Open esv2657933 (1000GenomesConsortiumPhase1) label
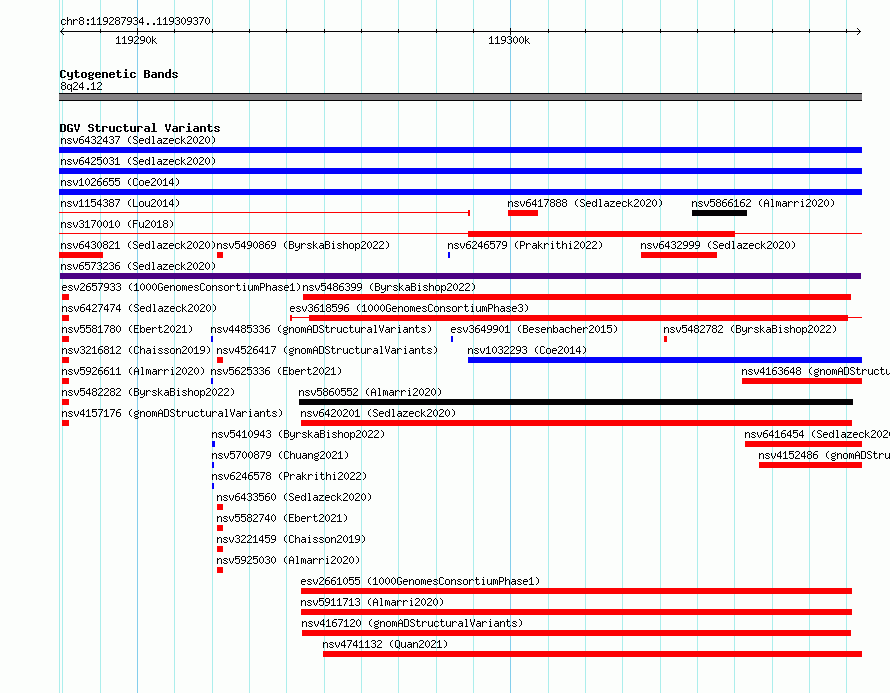890x693 pixels. pyautogui.click(x=181, y=287)
